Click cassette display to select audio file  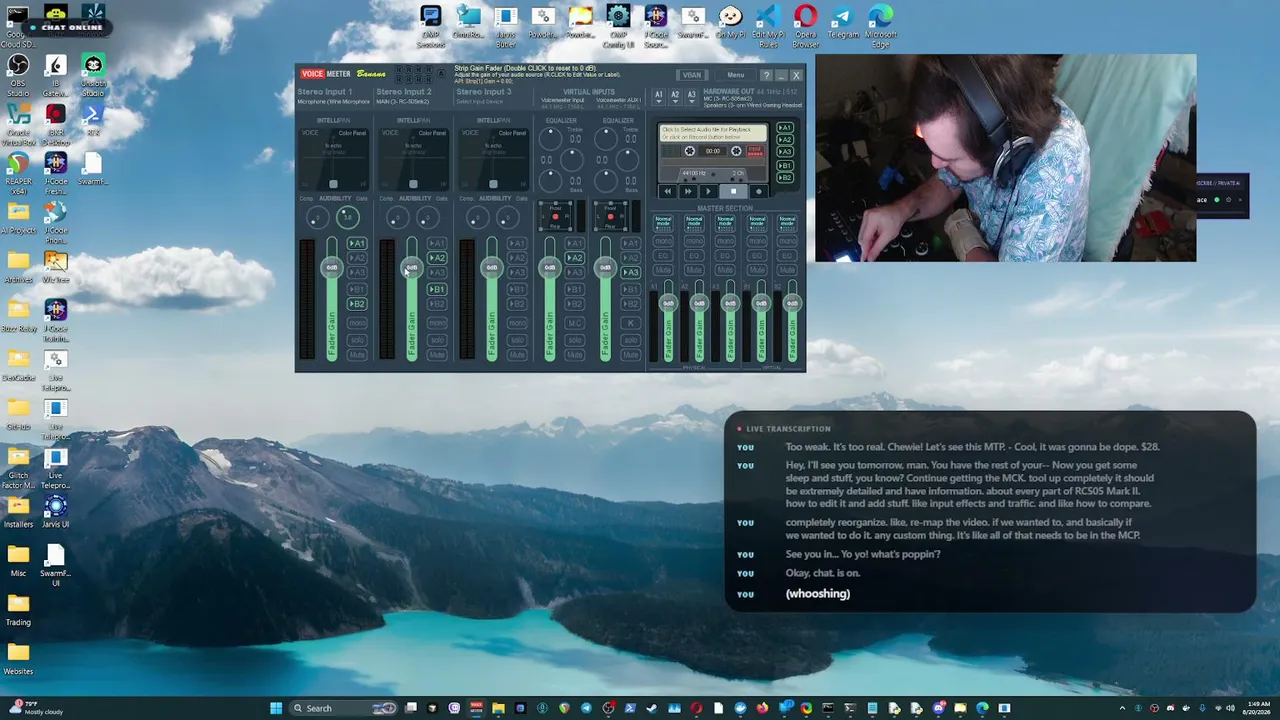(712, 132)
